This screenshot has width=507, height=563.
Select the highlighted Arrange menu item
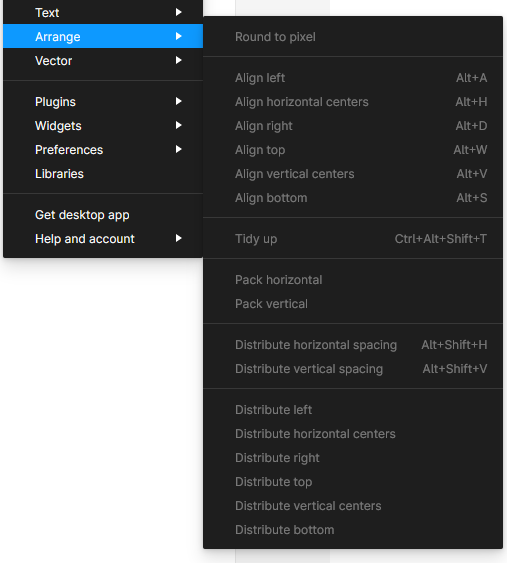[103, 36]
